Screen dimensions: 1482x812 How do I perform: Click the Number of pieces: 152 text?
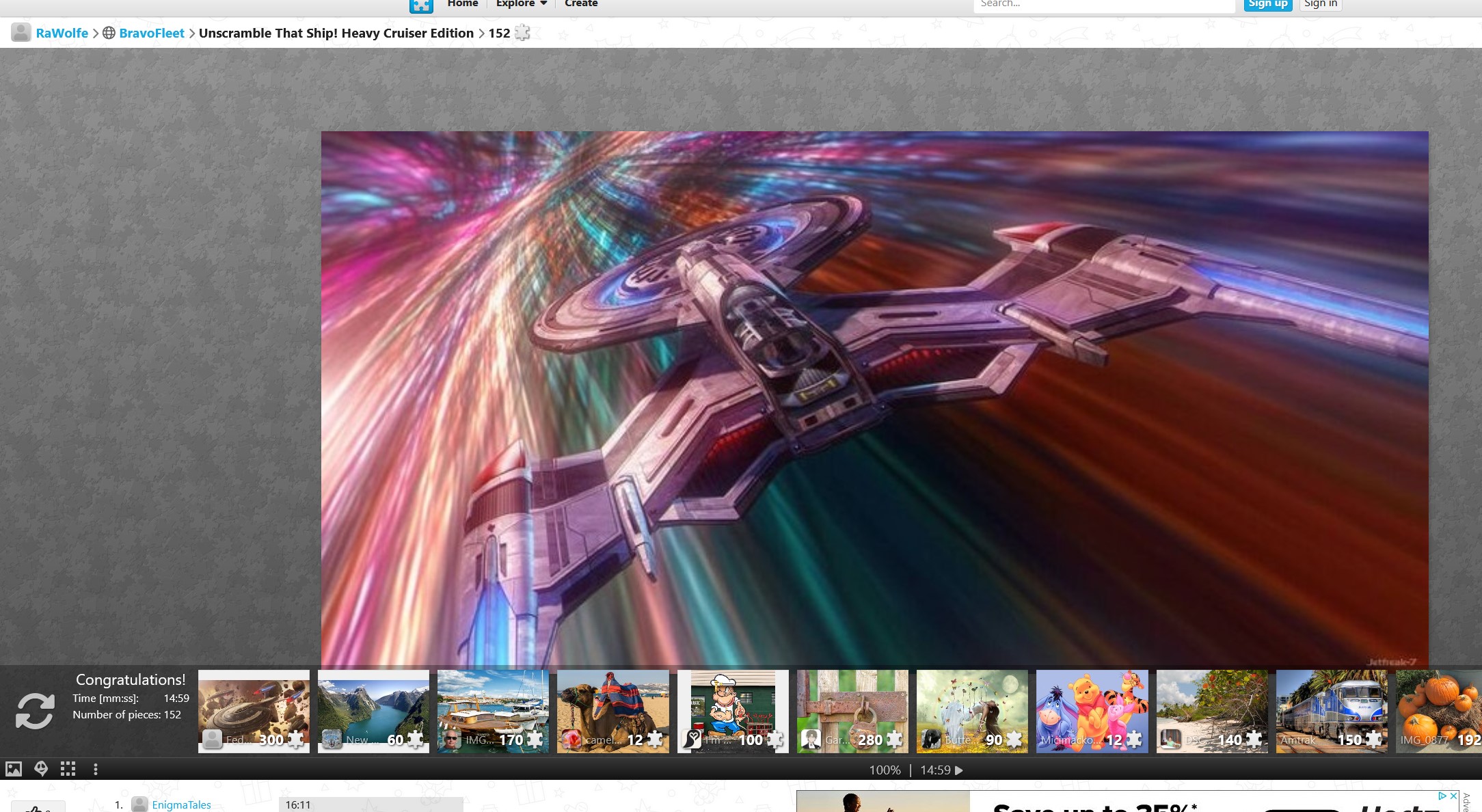127,715
